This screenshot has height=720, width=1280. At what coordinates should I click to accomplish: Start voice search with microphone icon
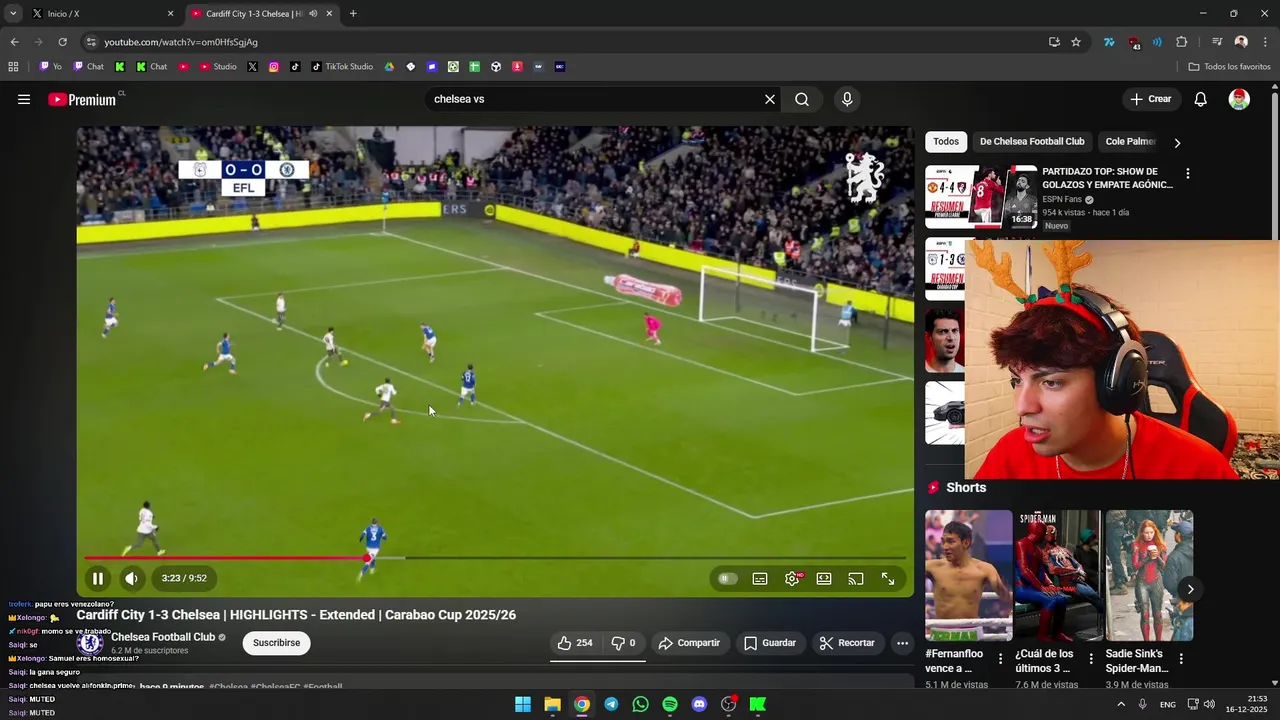point(847,99)
